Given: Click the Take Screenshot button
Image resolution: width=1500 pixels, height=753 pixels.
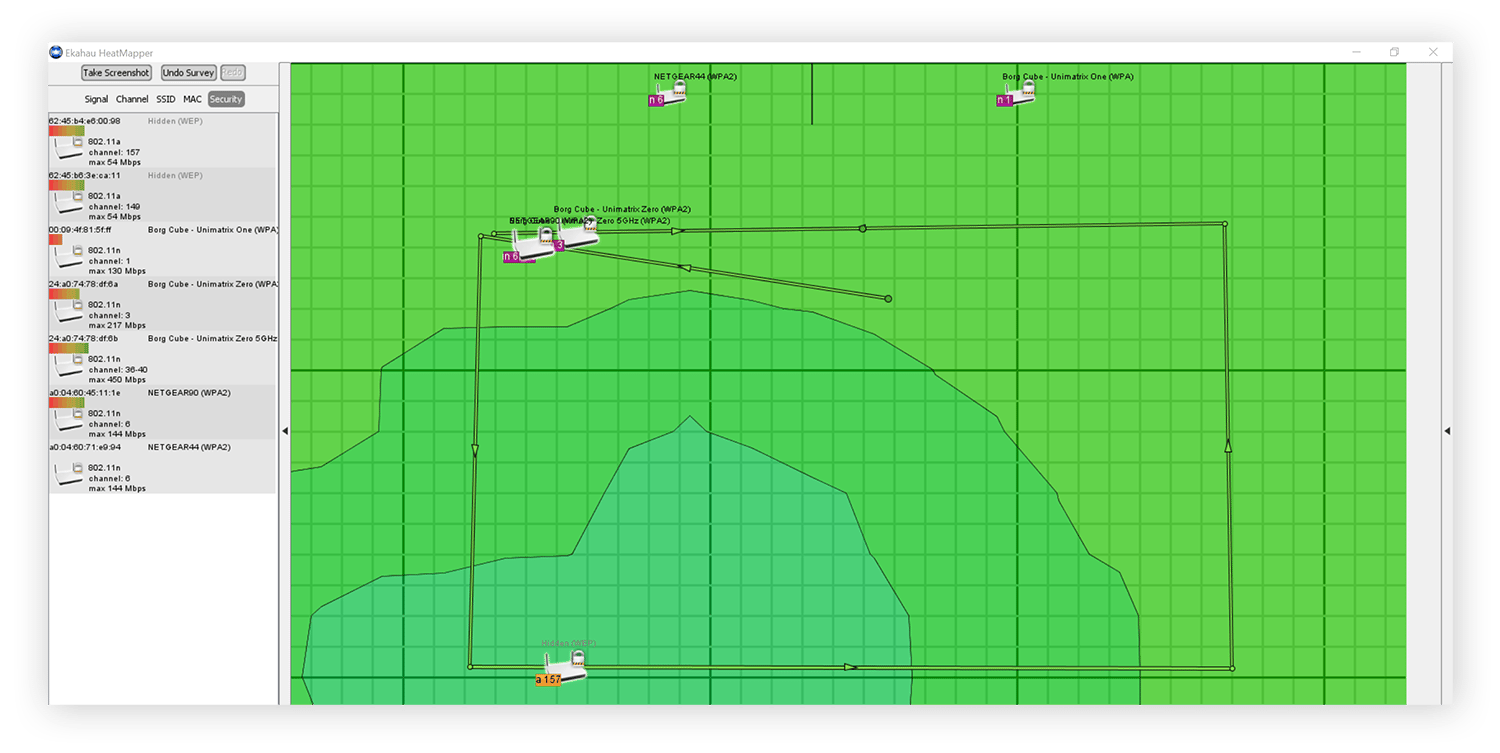Looking at the screenshot, I should [117, 73].
